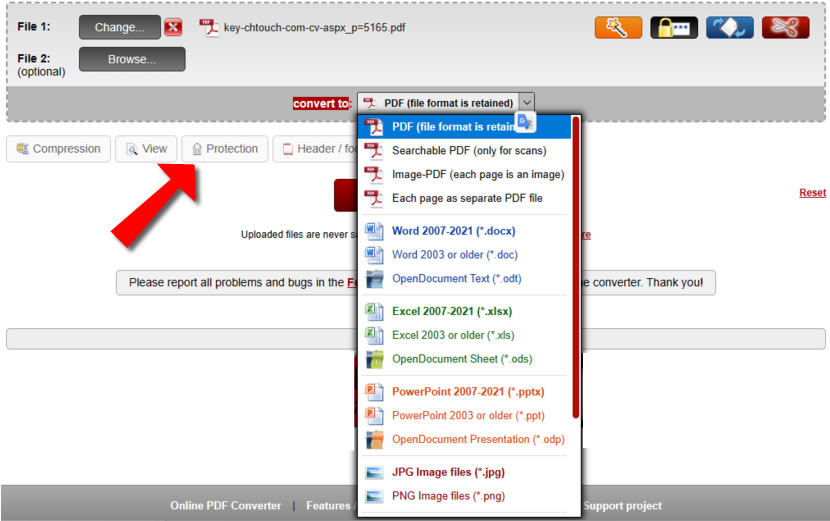This screenshot has height=521, width=830.
Task: Choose PNG Image files (*.png)
Action: (x=465, y=496)
